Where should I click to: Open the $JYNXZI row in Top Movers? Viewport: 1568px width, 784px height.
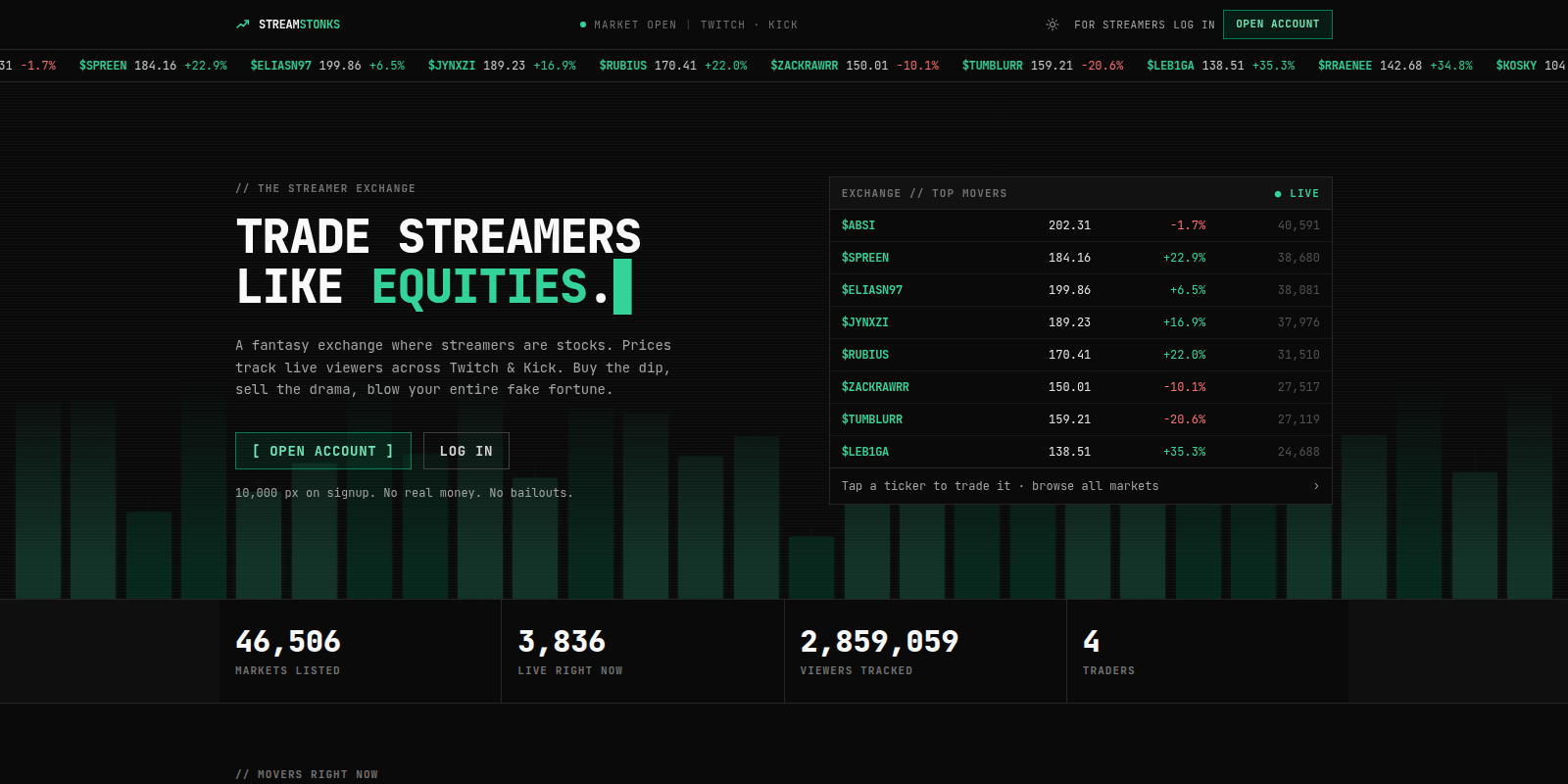pos(1081,322)
